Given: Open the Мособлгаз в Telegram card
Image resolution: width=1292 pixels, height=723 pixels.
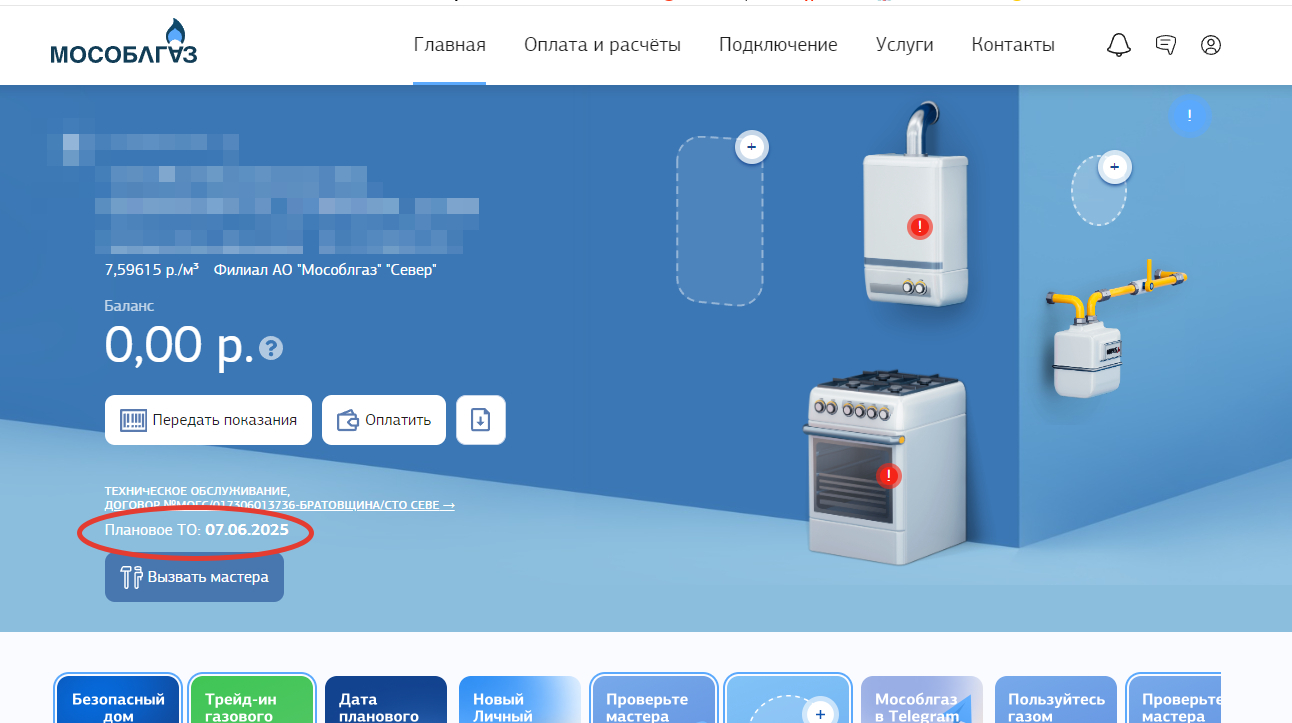Looking at the screenshot, I should tap(921, 700).
